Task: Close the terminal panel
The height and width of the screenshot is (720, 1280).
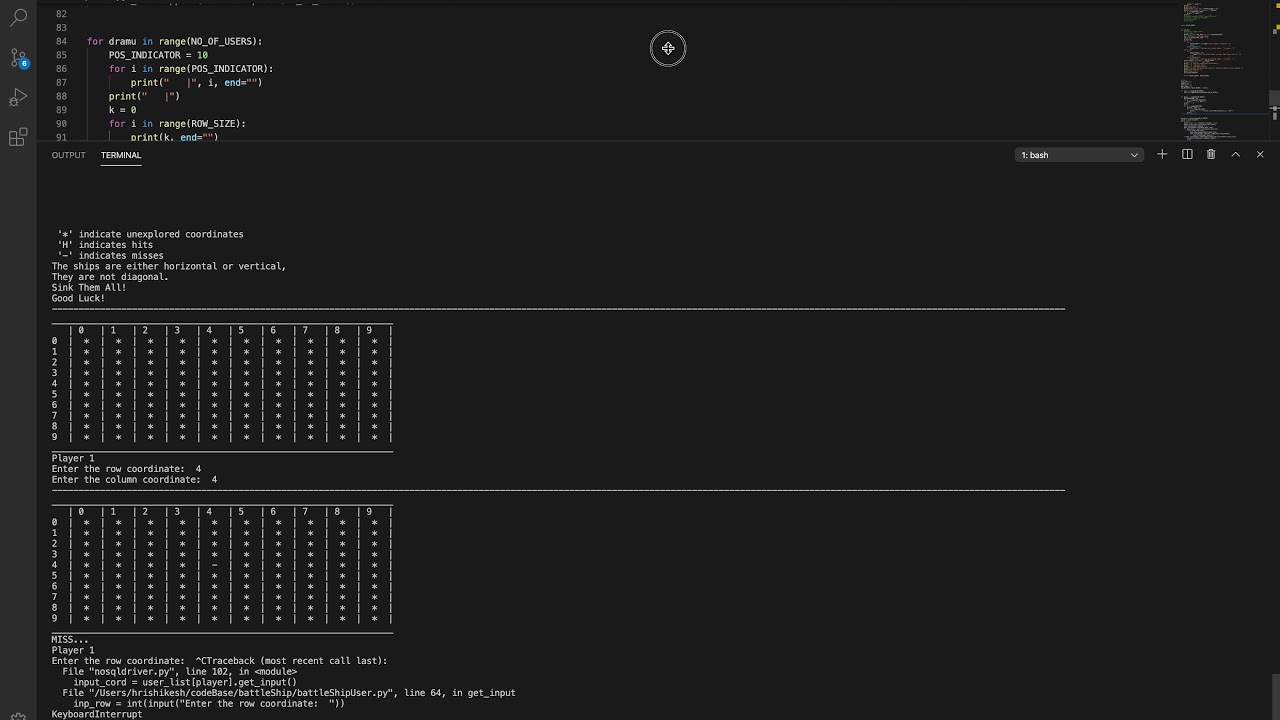Action: click(x=1260, y=155)
